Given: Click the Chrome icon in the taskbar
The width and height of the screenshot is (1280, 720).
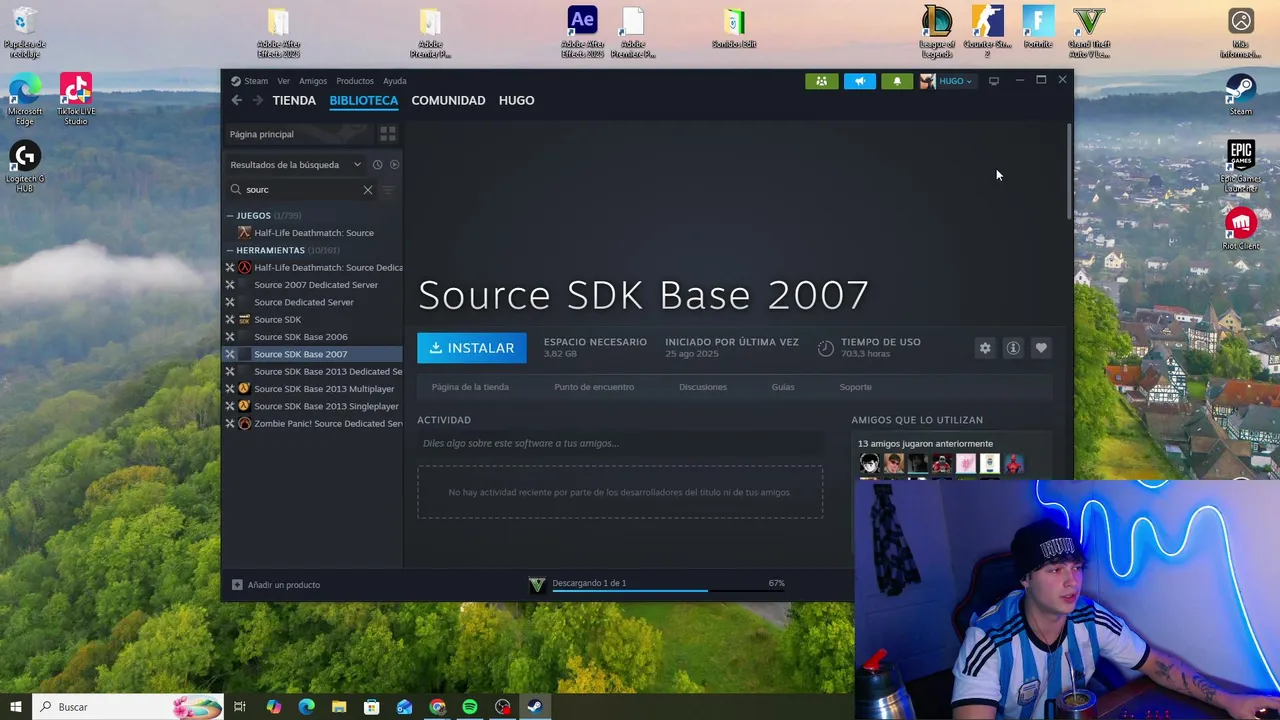Looking at the screenshot, I should pos(437,707).
